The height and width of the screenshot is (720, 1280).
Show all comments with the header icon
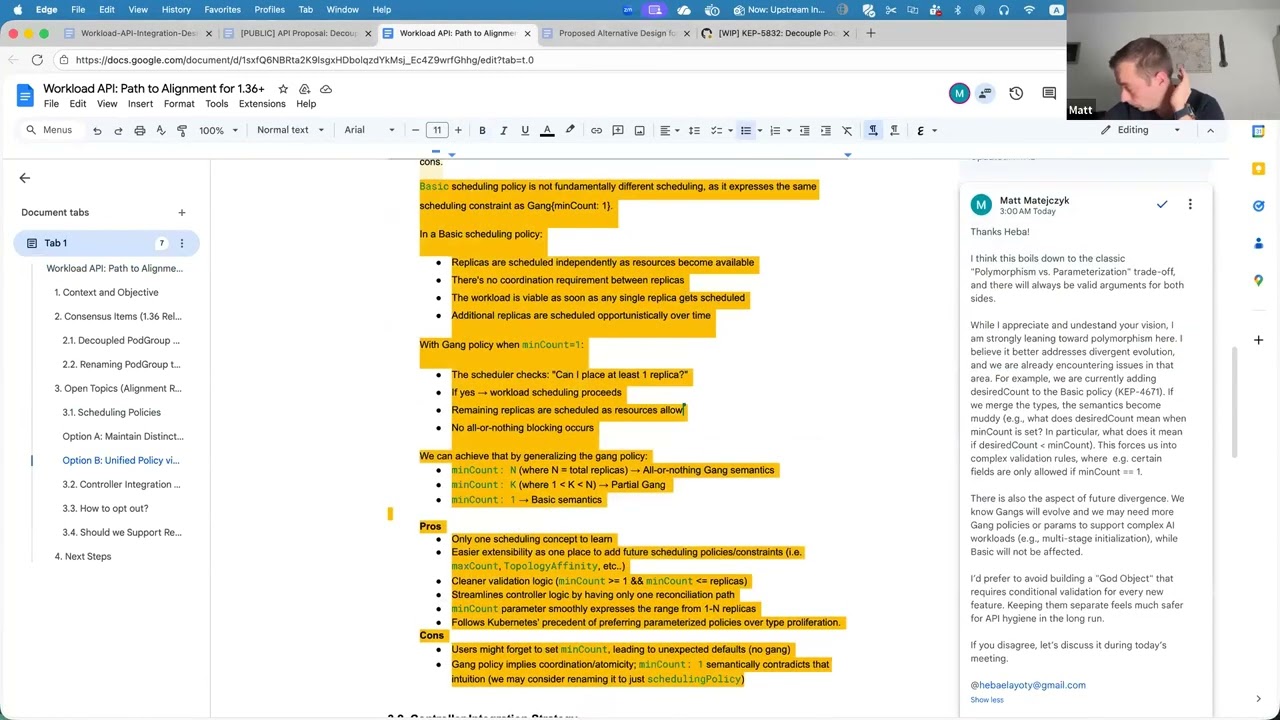[x=1049, y=93]
